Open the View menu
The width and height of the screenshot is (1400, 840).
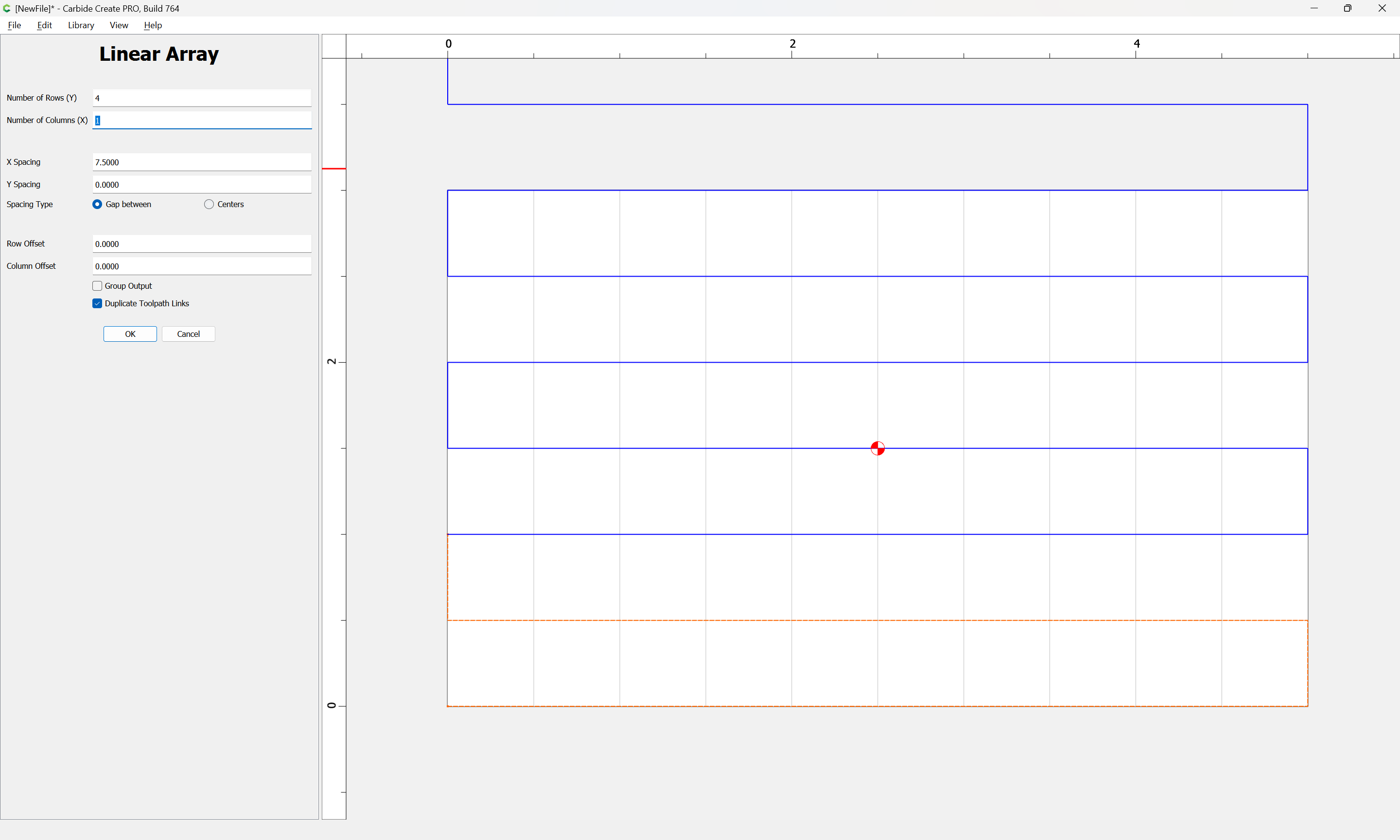pyautogui.click(x=119, y=25)
